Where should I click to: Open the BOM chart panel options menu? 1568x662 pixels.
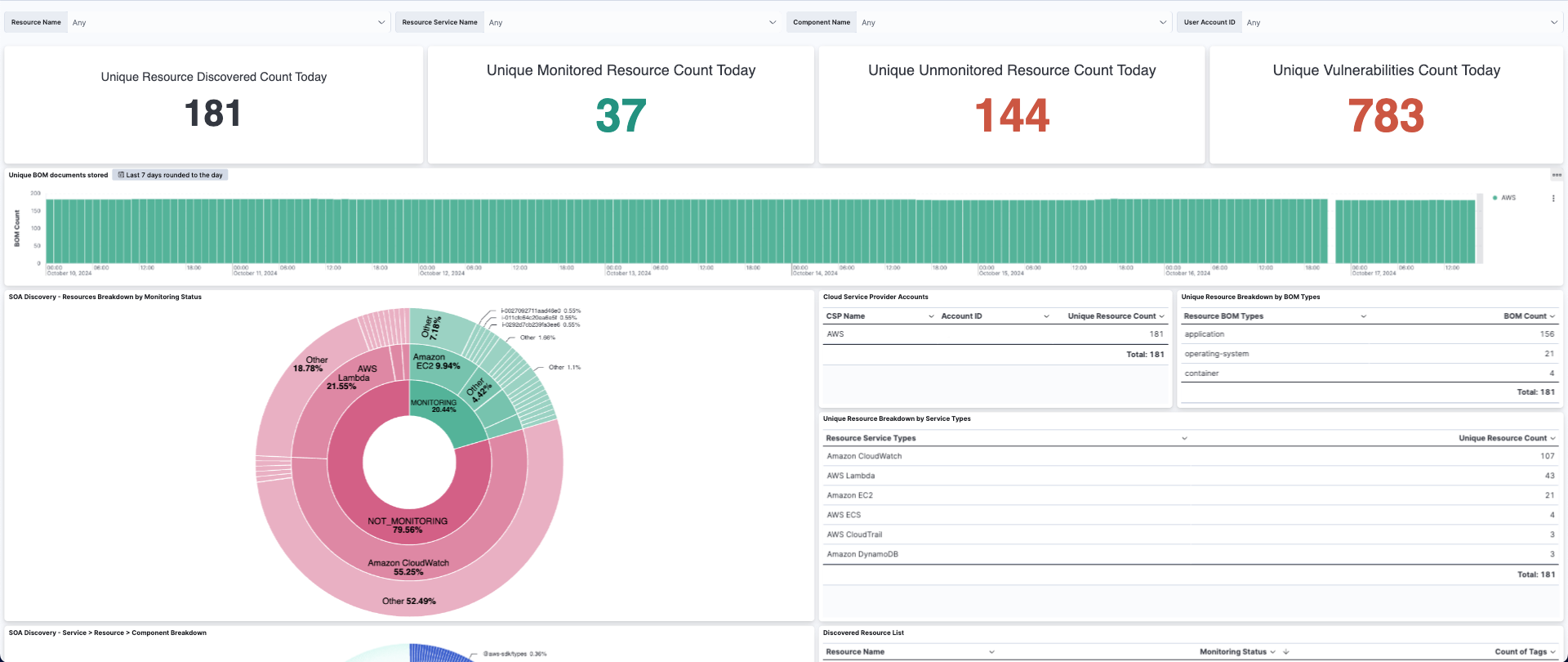click(x=1557, y=175)
